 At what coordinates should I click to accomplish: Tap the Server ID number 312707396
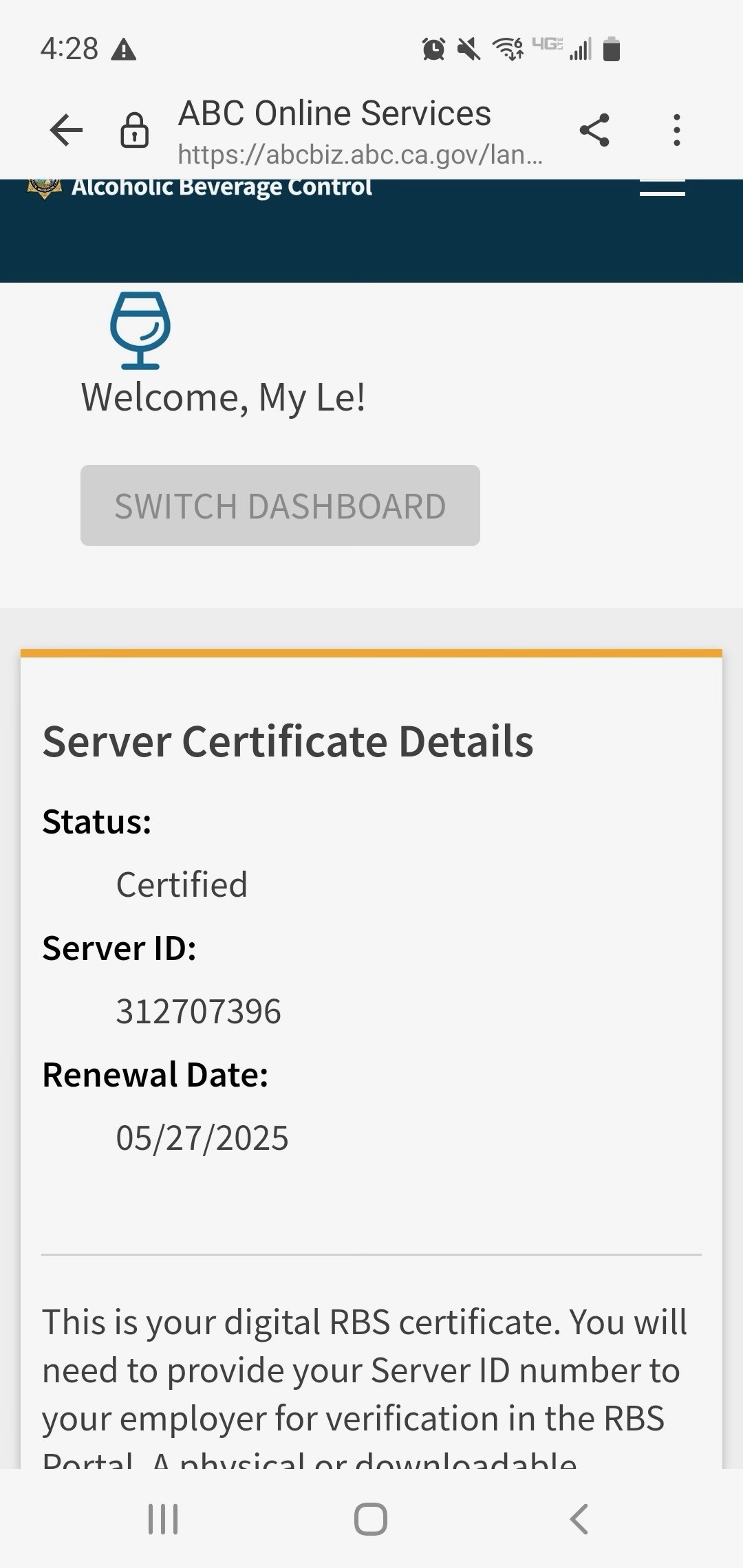tap(198, 1012)
